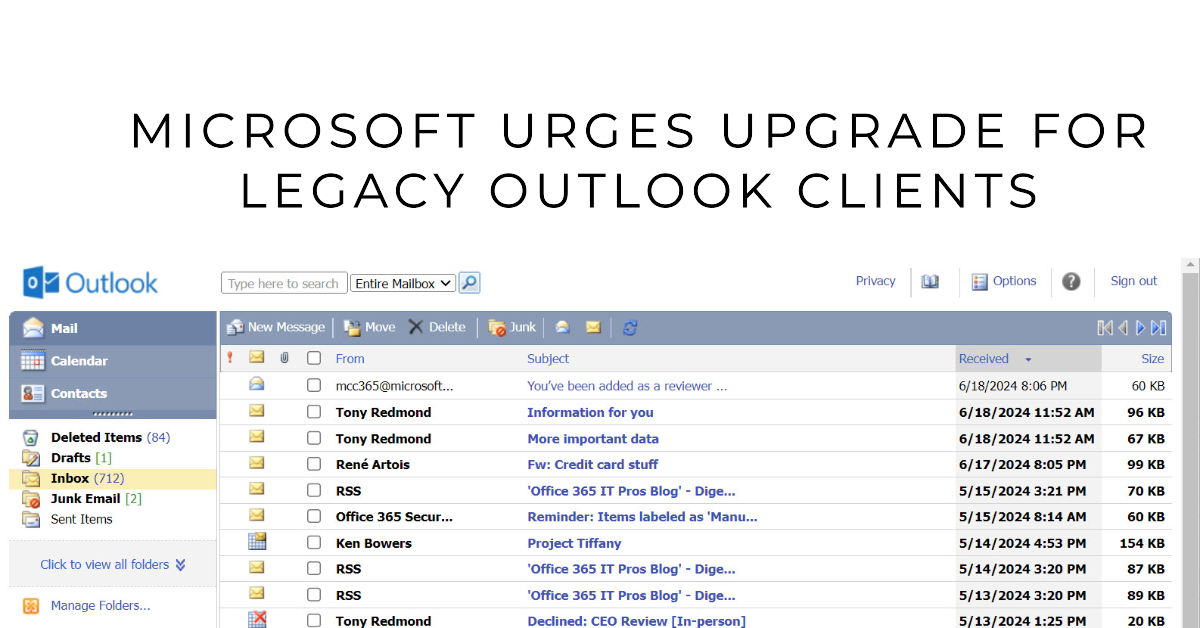Go to the last page arrow
Viewport: 1200px width, 628px height.
pyautogui.click(x=1158, y=328)
